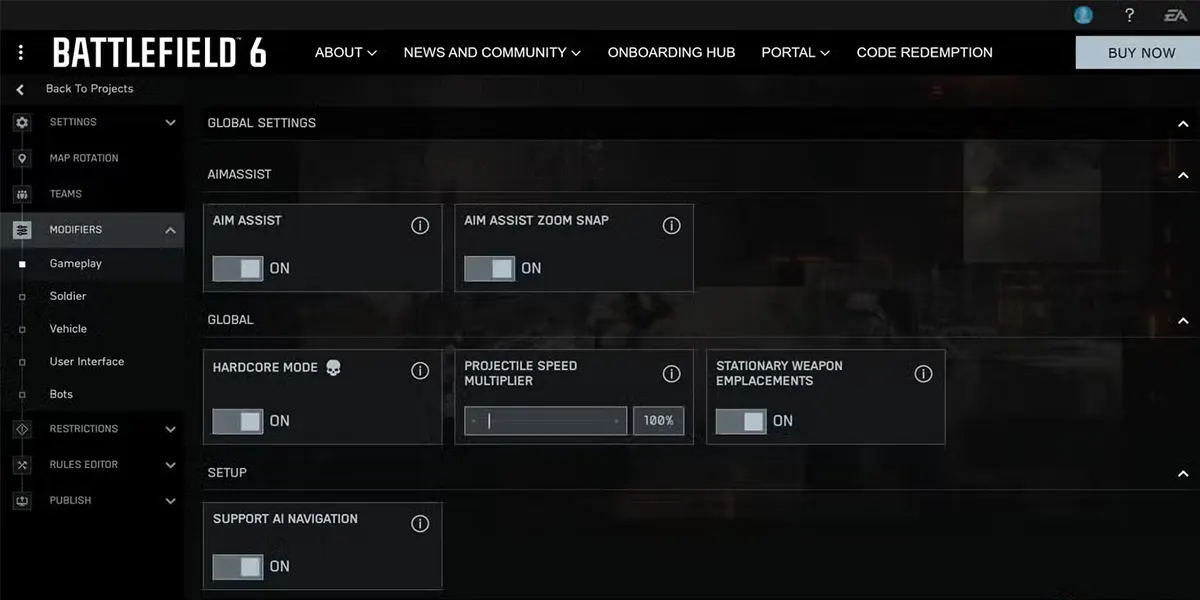The height and width of the screenshot is (600, 1200).
Task: Toggle the Aim Assist switch
Action: click(x=238, y=268)
